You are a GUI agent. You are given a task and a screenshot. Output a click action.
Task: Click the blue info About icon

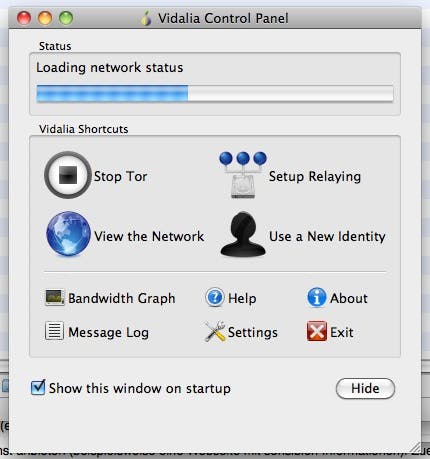(316, 297)
